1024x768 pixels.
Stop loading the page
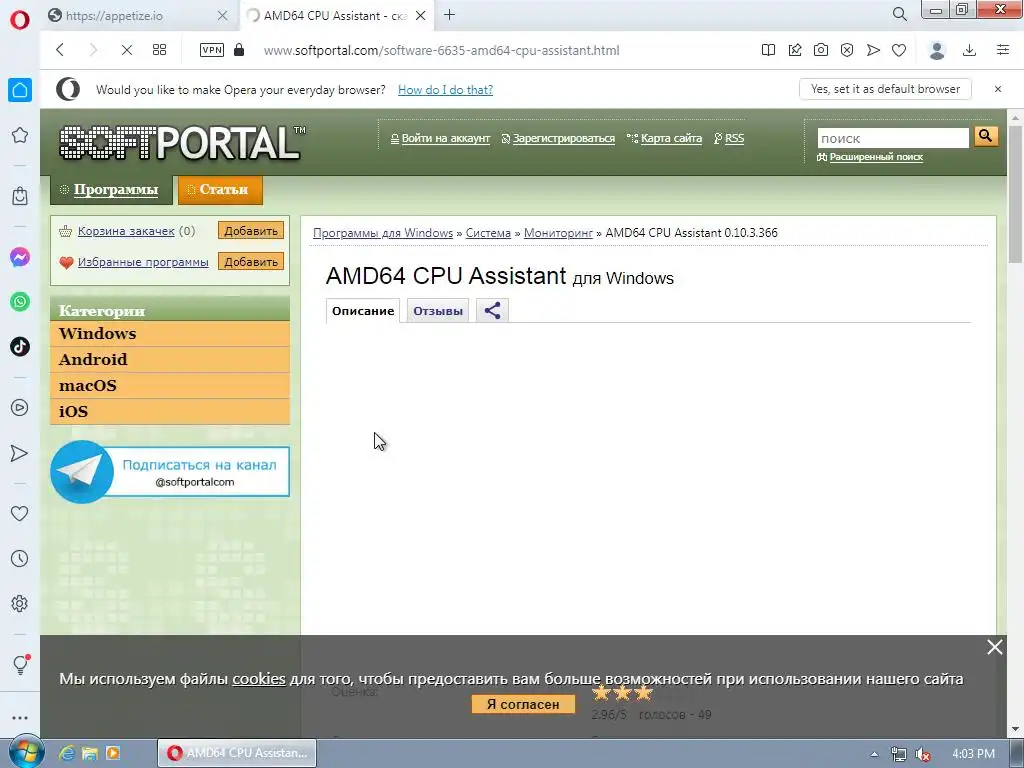coord(127,50)
